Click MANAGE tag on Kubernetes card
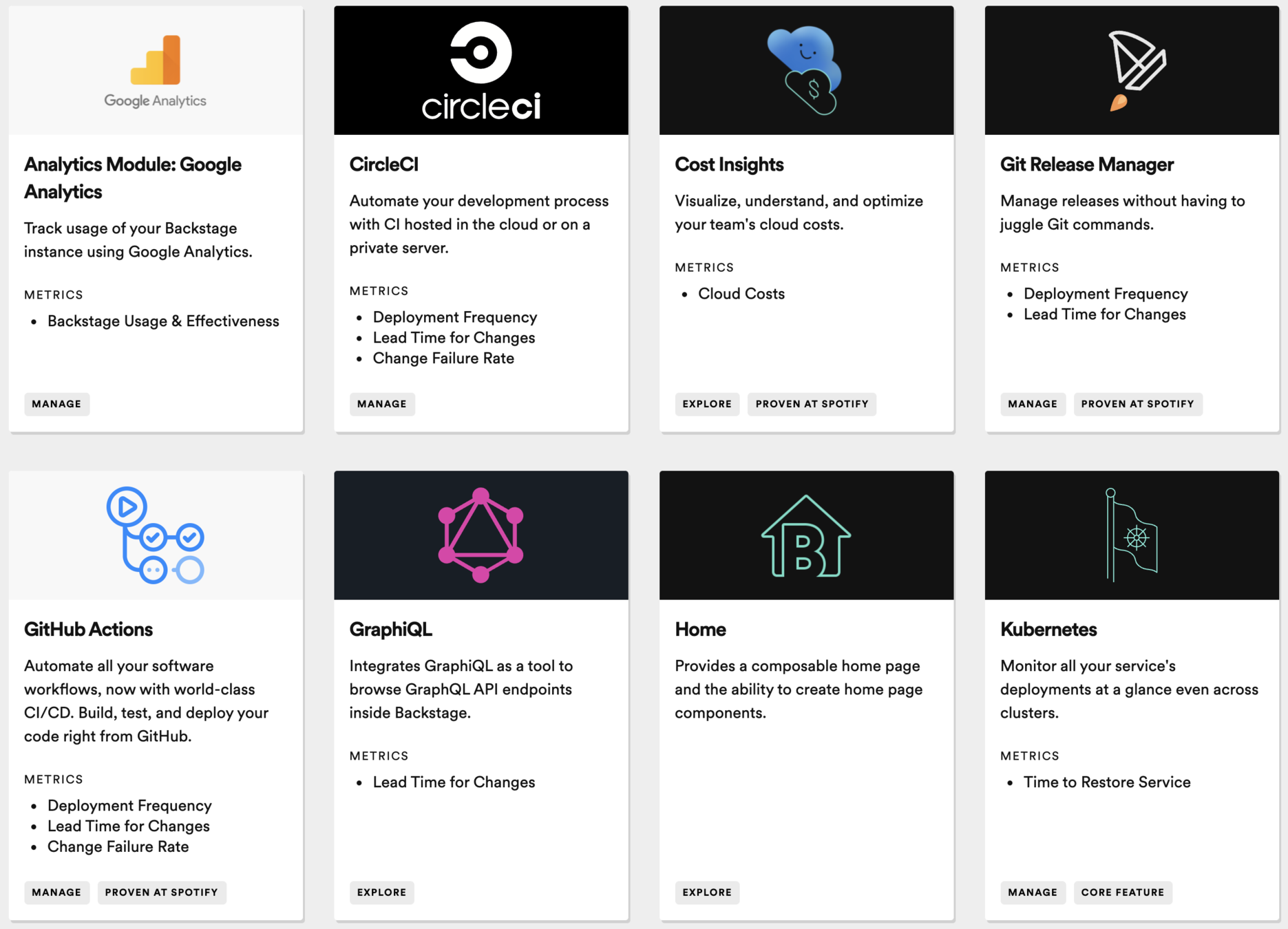This screenshot has width=1288, height=929. tap(1033, 893)
